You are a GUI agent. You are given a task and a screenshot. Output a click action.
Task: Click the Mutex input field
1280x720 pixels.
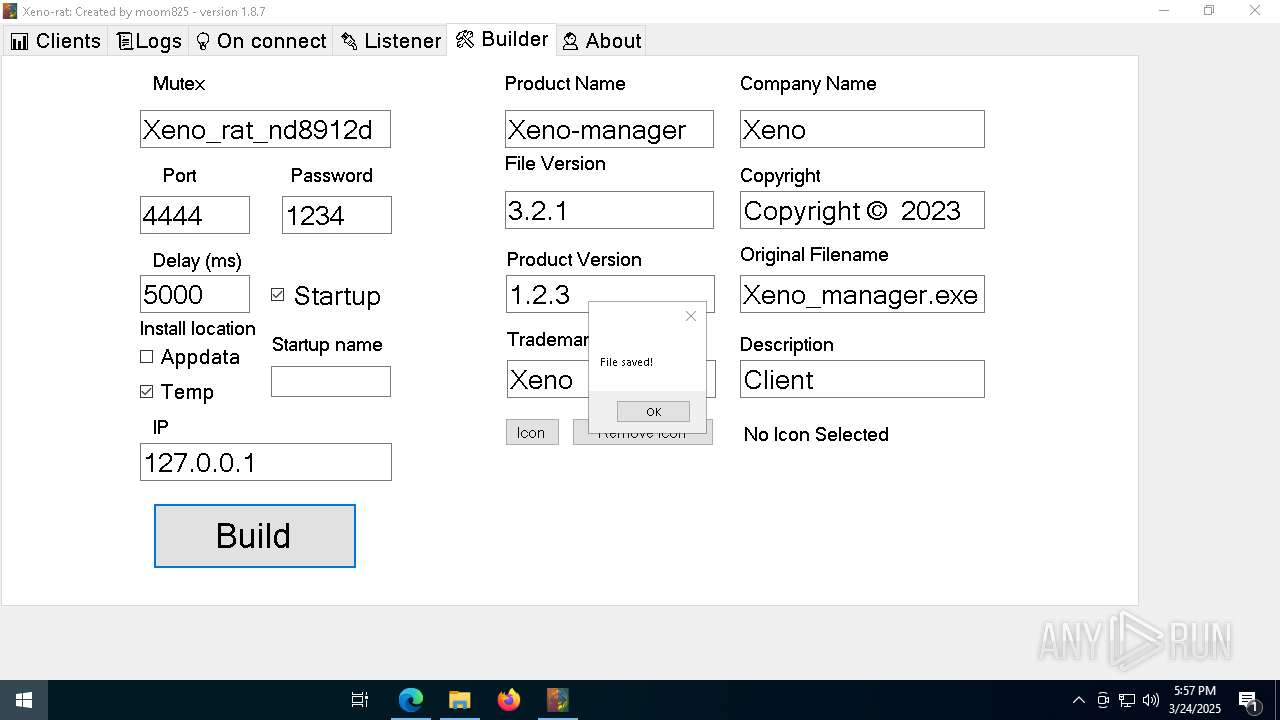pos(265,129)
